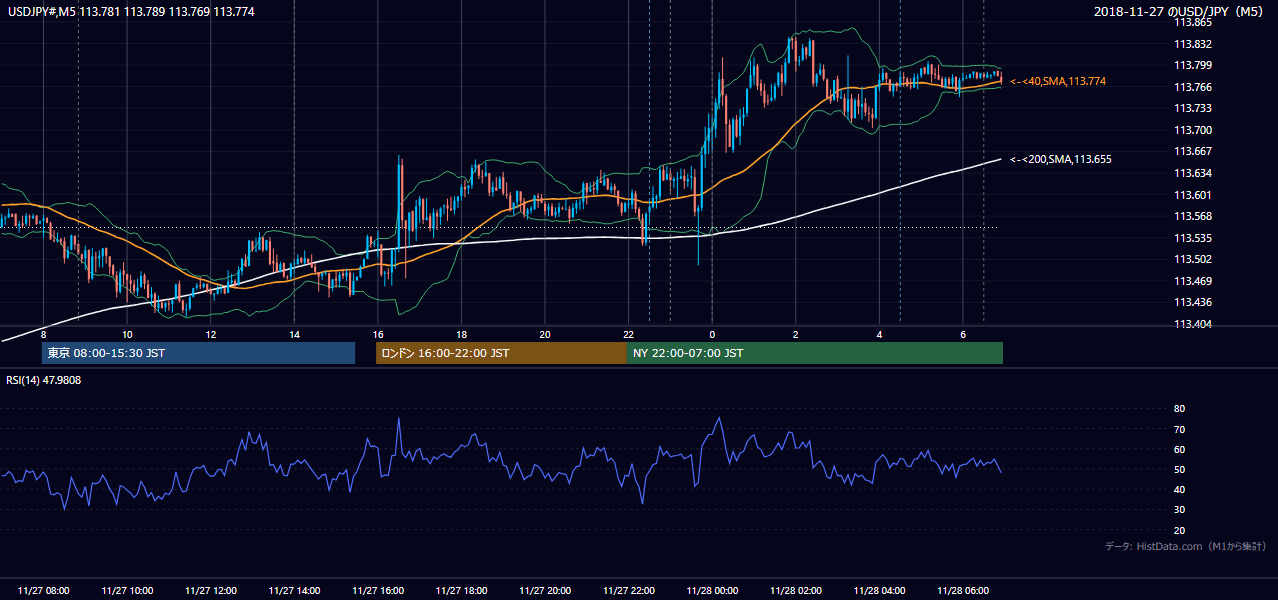Viewport: 1278px width, 600px height.
Task: Click the 200 SMA label showing 113.655
Action: tap(1061, 159)
